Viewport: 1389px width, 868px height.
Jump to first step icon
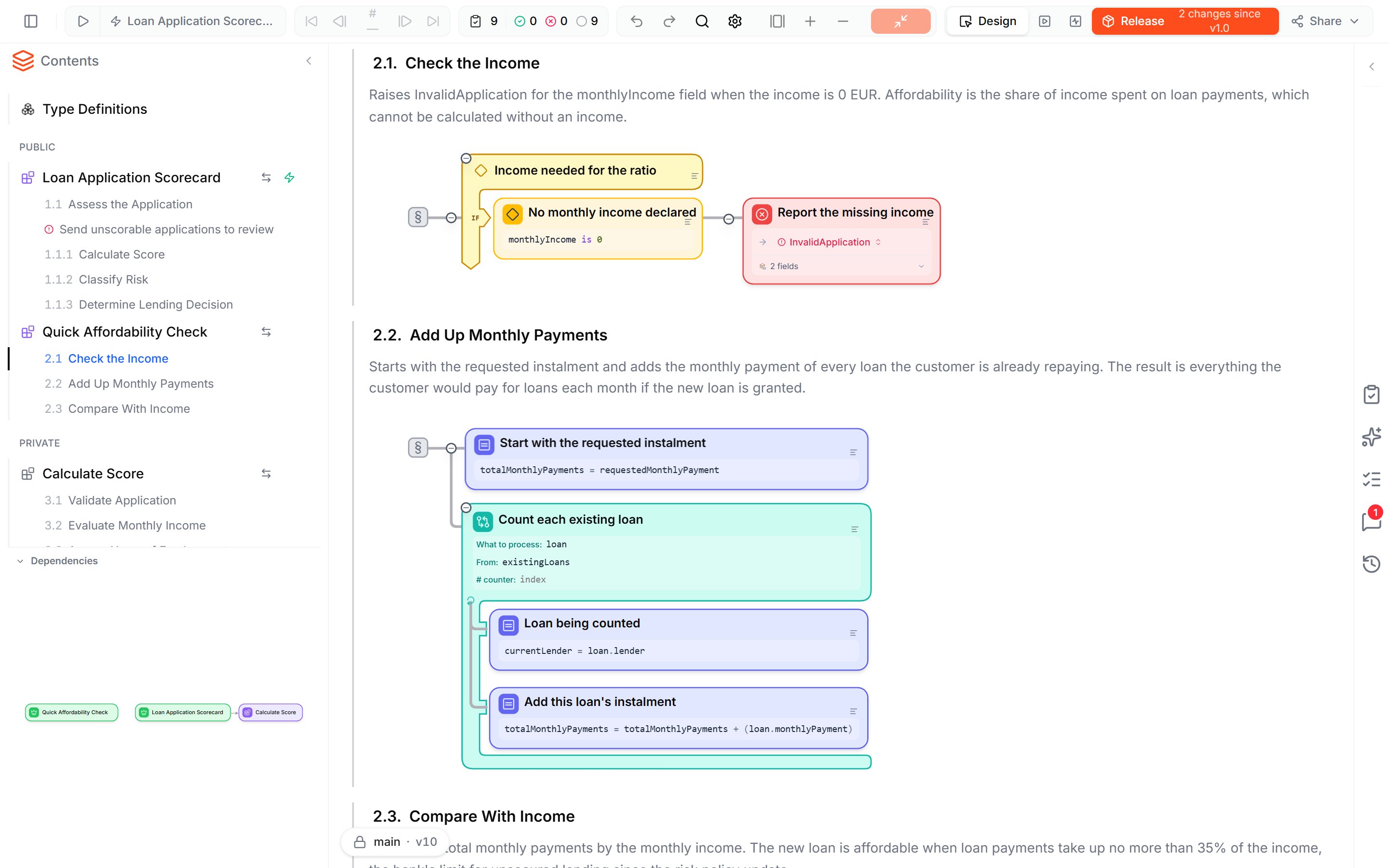tap(311, 21)
